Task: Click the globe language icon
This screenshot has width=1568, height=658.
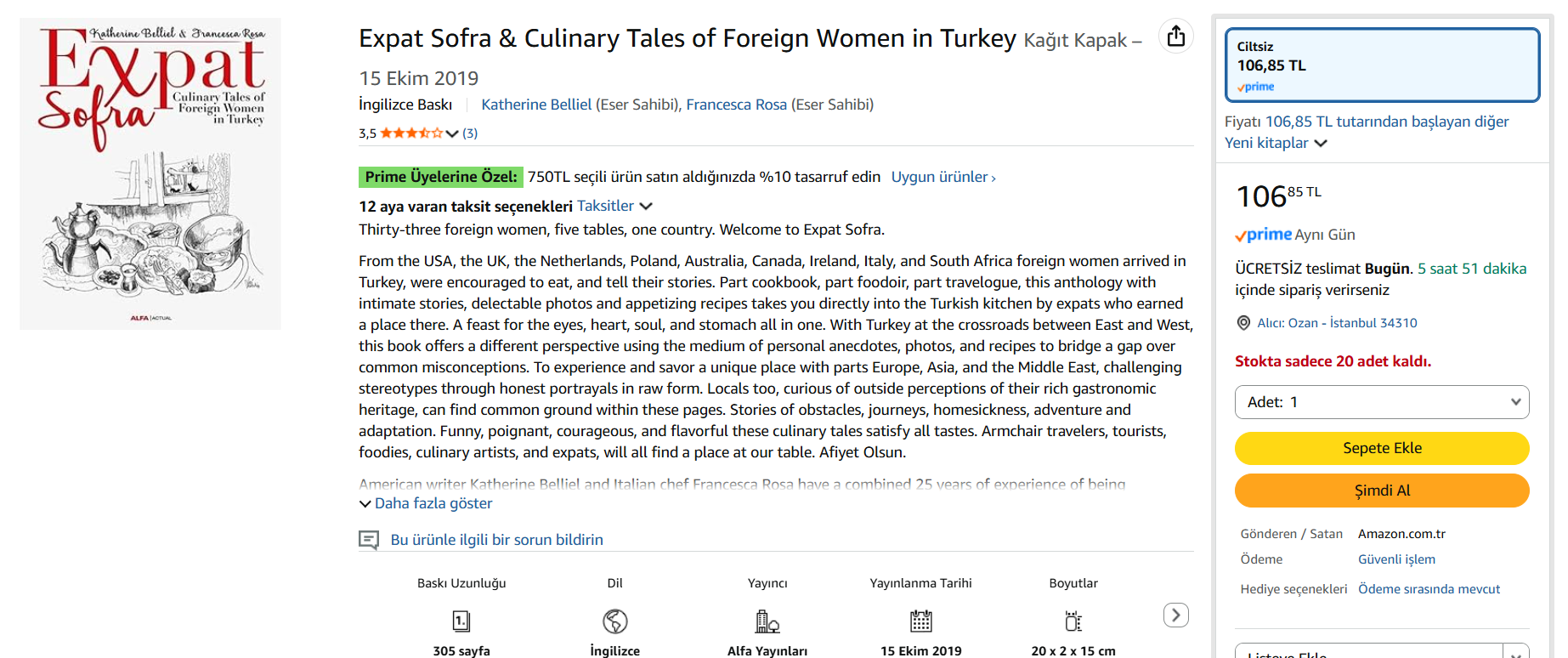Action: click(614, 621)
